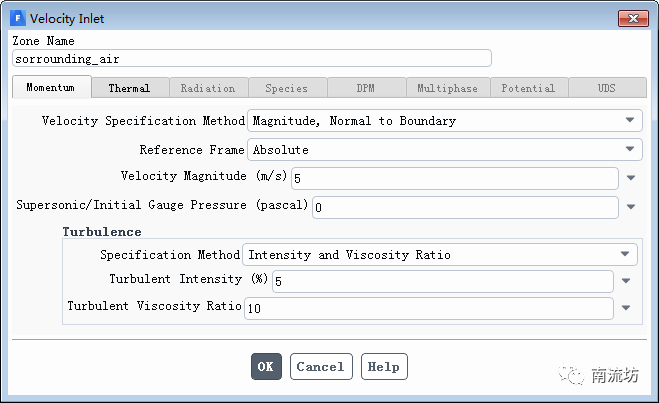Open Help for Velocity Inlet
Screen dimensions: 659x403
[x=384, y=367]
